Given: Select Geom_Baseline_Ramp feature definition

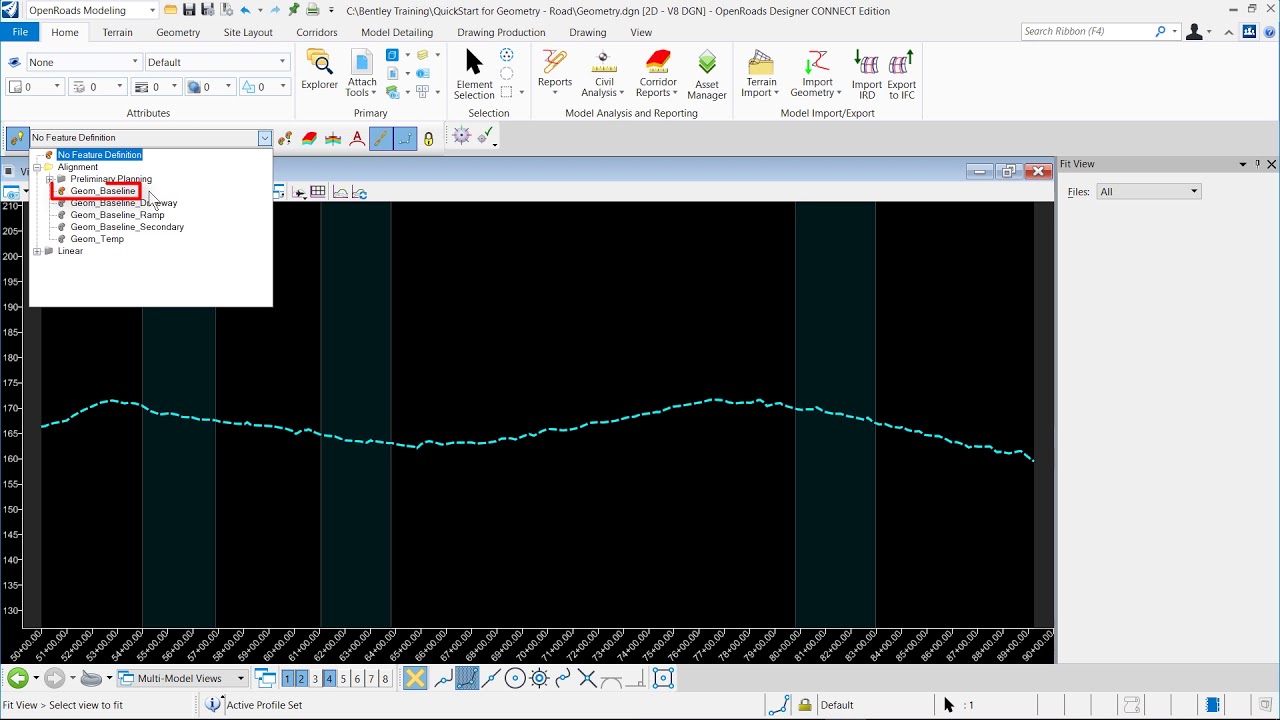Looking at the screenshot, I should click(117, 215).
